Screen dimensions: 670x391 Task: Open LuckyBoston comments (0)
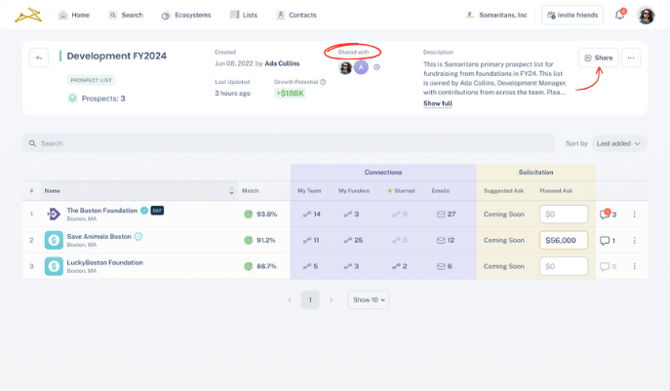[x=608, y=267]
